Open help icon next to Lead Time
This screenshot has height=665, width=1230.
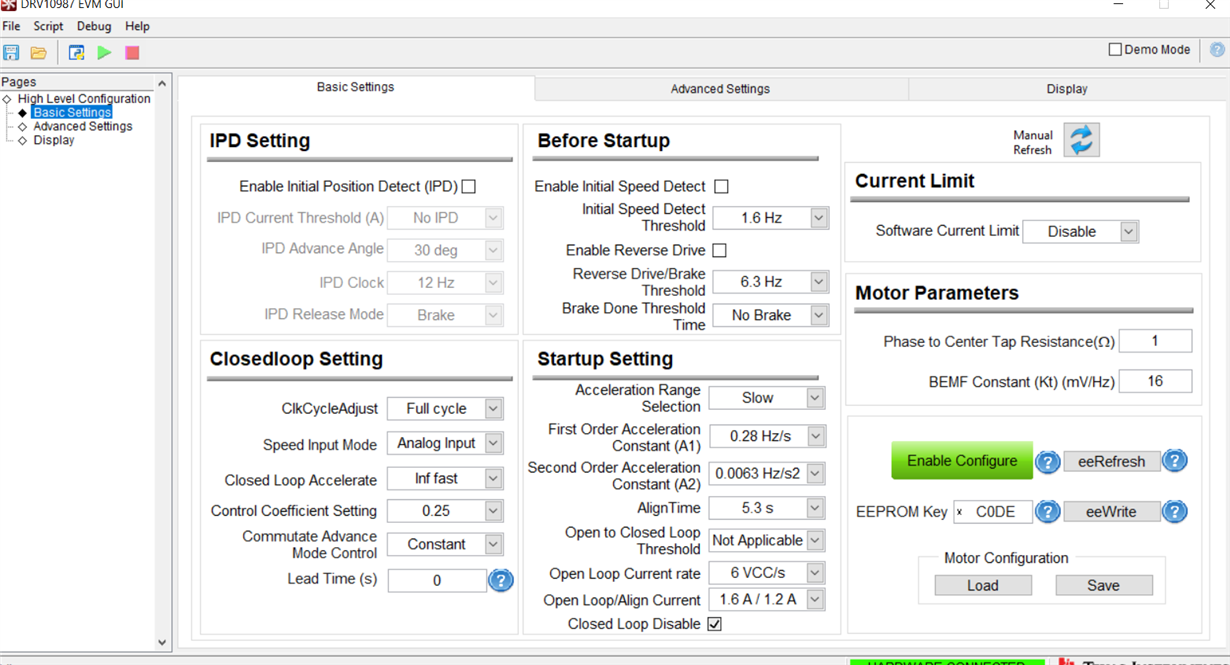501,580
